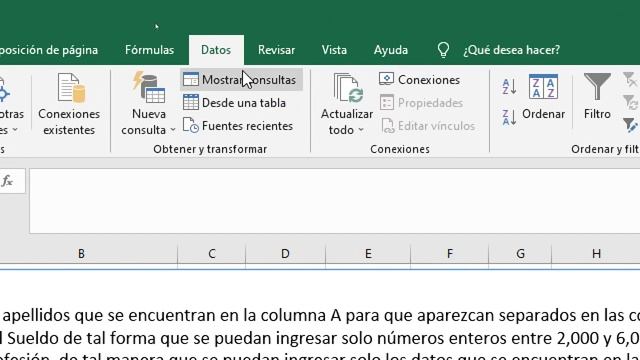
Task: Click the reapply filter icon
Action: coord(631,102)
